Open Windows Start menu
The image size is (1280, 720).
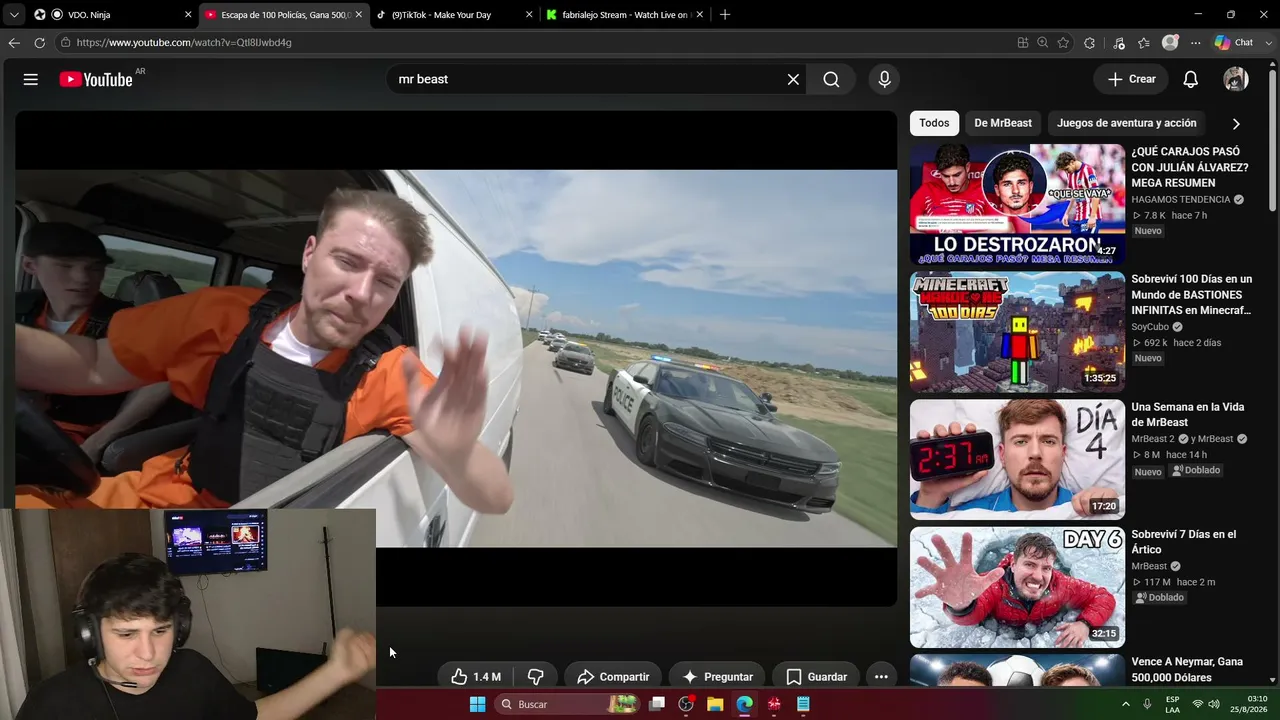(477, 704)
